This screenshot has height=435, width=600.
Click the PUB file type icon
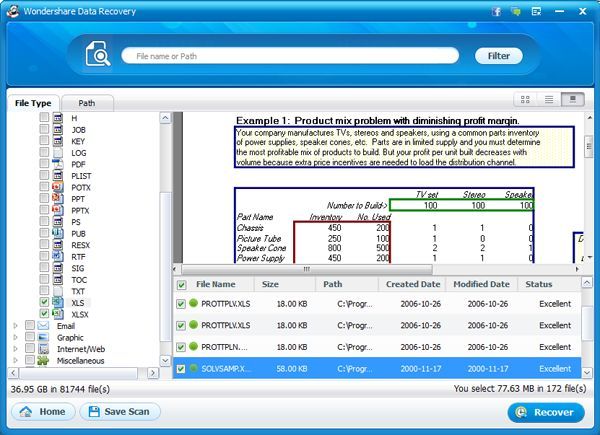click(x=58, y=233)
